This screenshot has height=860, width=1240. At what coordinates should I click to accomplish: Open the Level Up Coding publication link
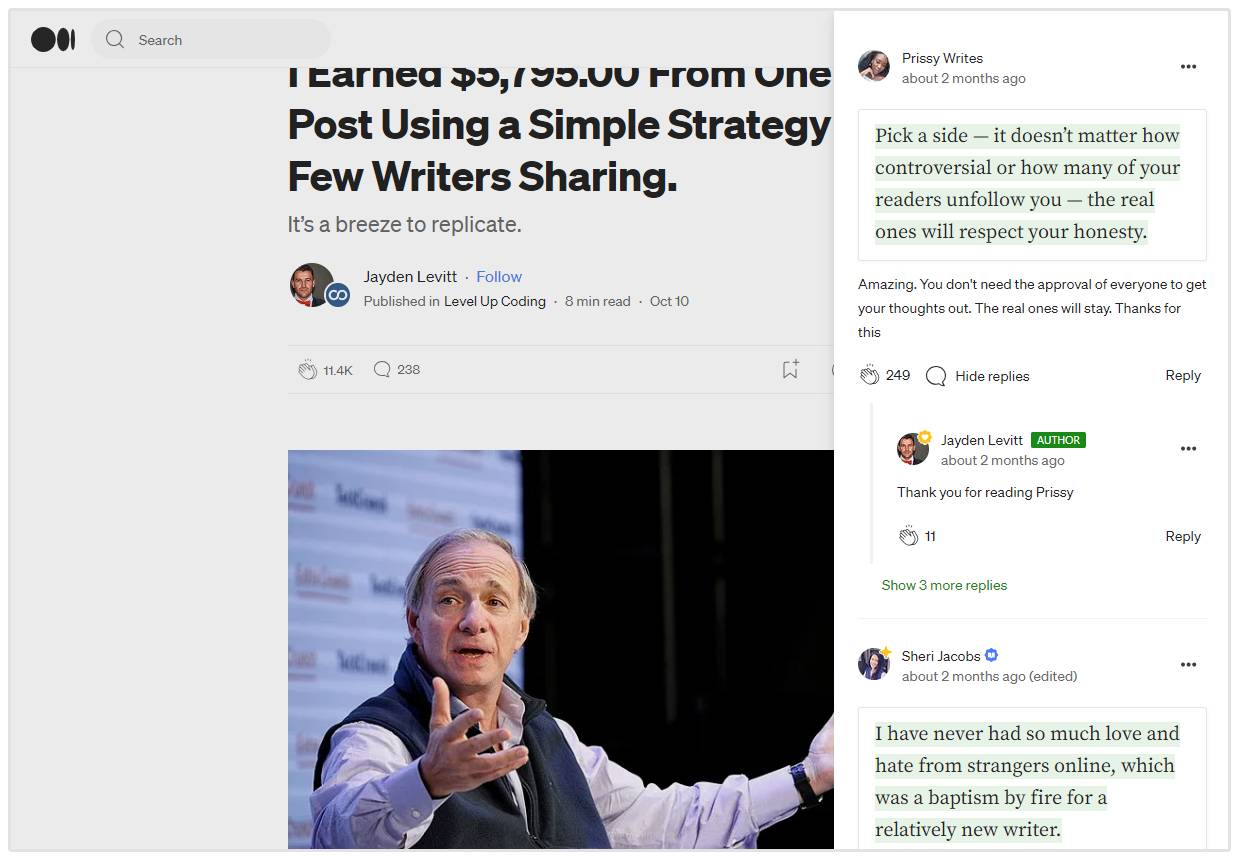tap(495, 301)
